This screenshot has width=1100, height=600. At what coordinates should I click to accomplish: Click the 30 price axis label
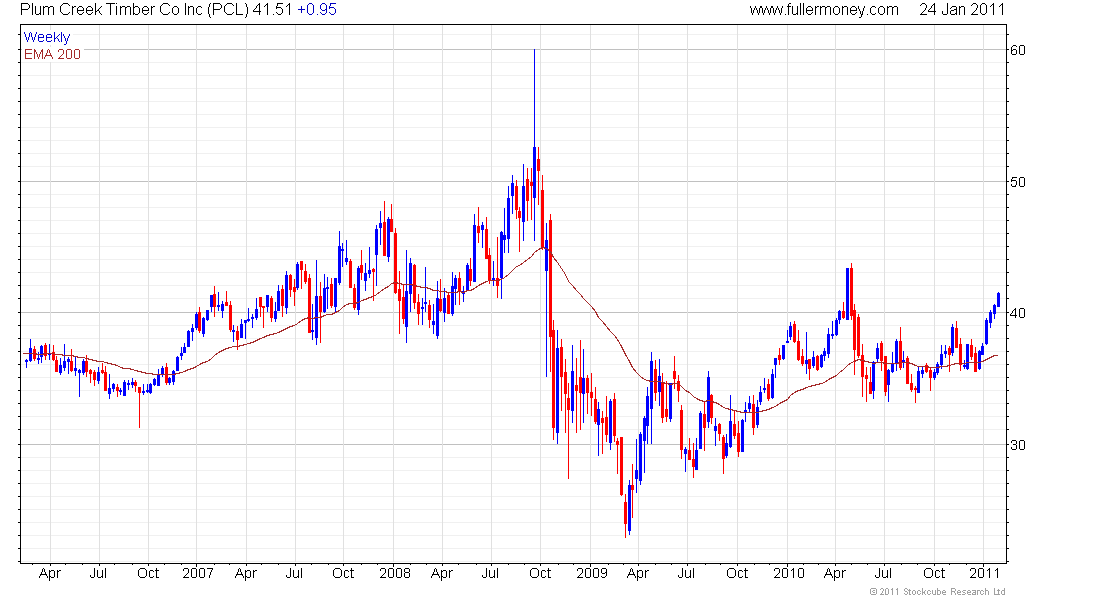1017,445
